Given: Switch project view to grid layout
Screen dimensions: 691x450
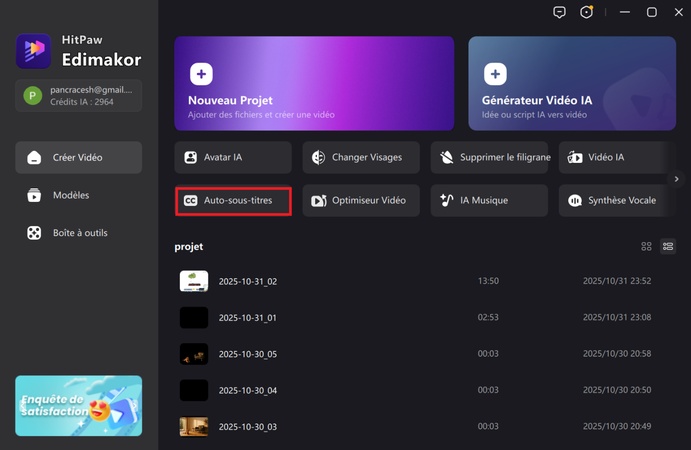Looking at the screenshot, I should point(646,246).
